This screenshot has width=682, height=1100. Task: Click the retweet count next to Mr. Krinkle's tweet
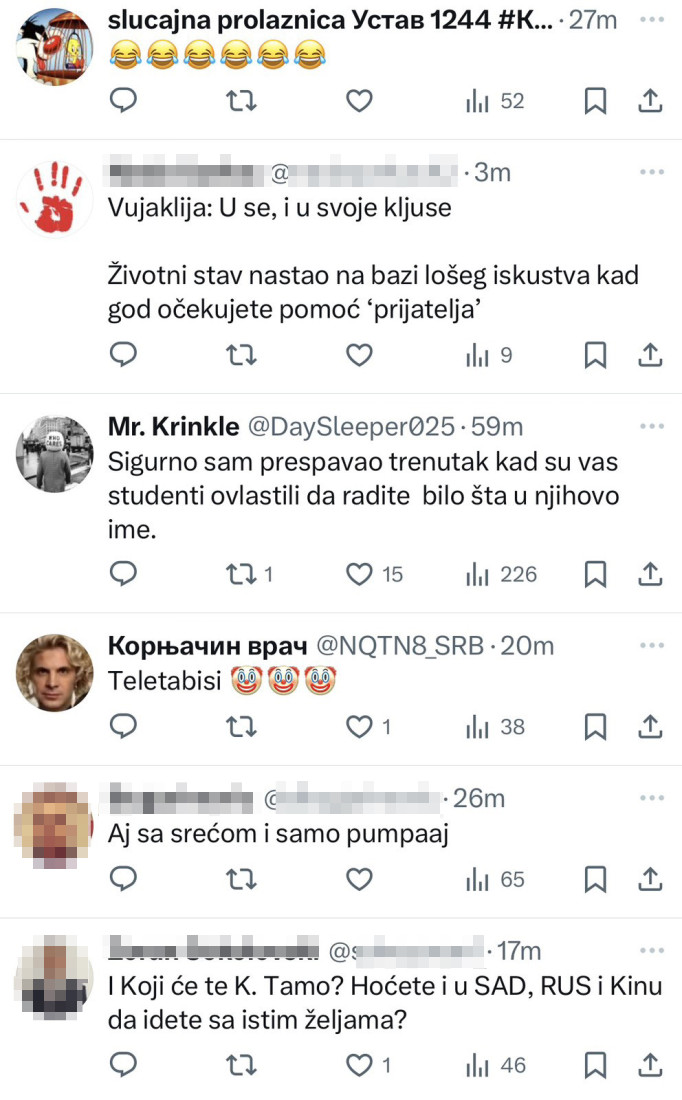[x=266, y=573]
